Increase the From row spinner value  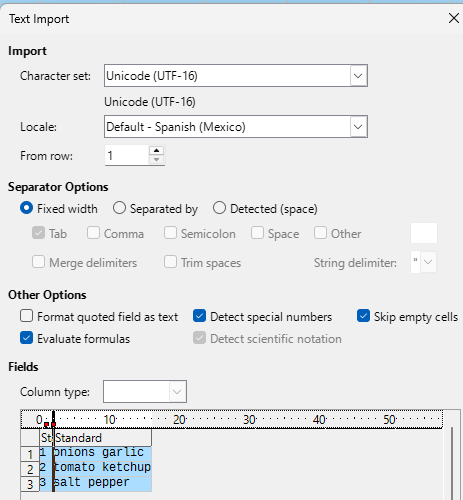[x=156, y=150]
